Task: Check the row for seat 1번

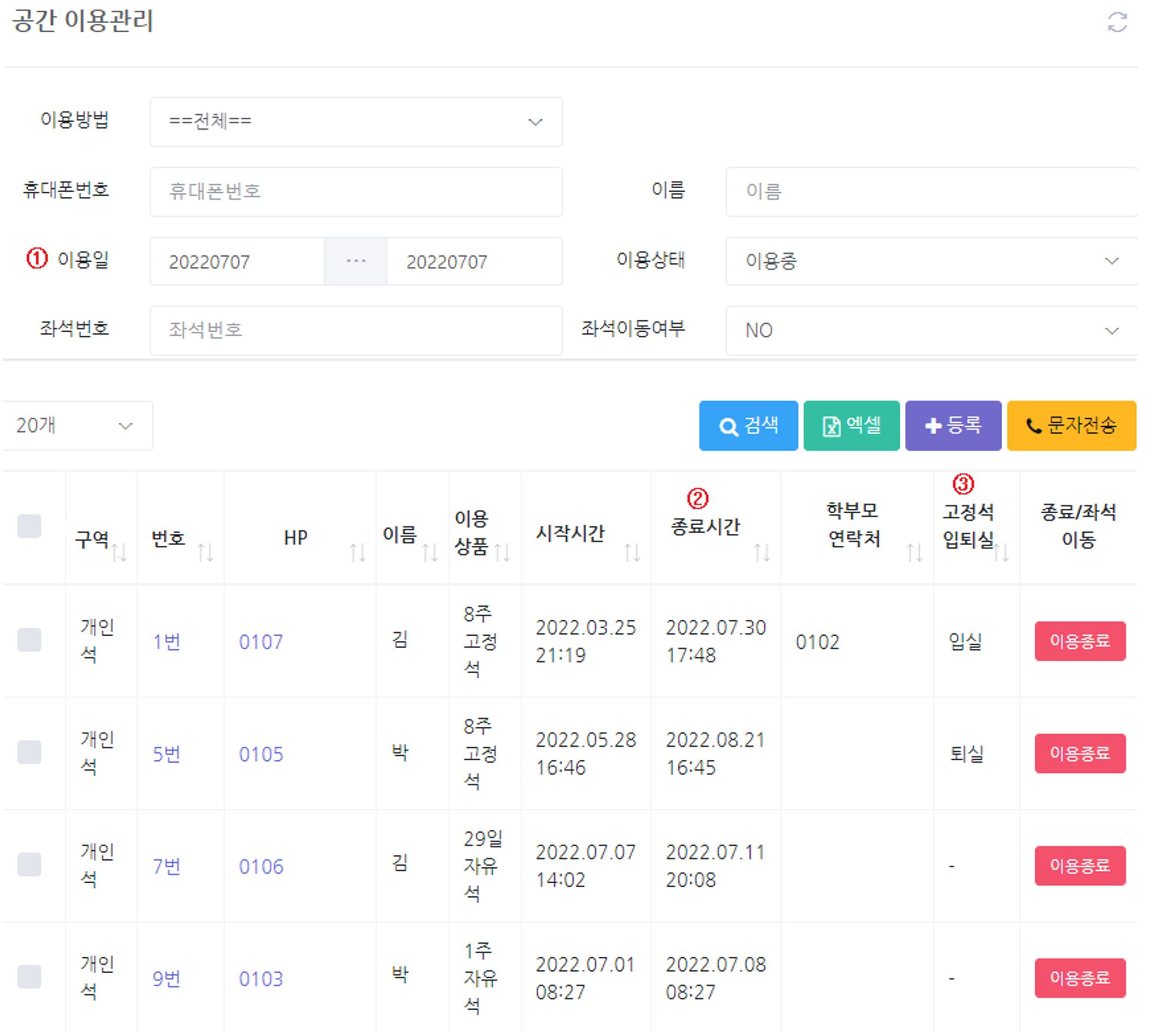Action: [x=29, y=640]
